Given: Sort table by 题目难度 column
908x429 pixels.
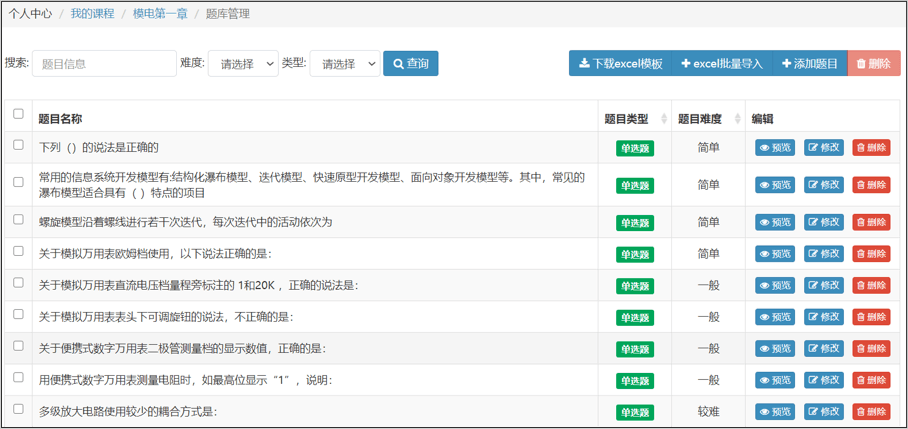Looking at the screenshot, I should click(734, 119).
